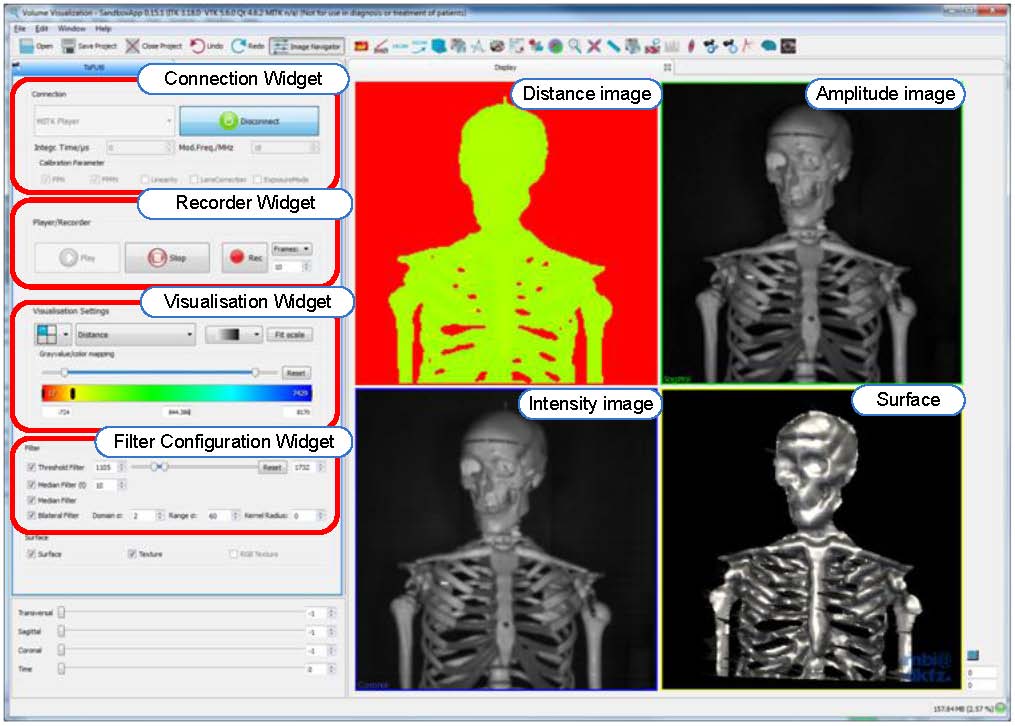Click the Open icon in the toolbar

(27, 46)
